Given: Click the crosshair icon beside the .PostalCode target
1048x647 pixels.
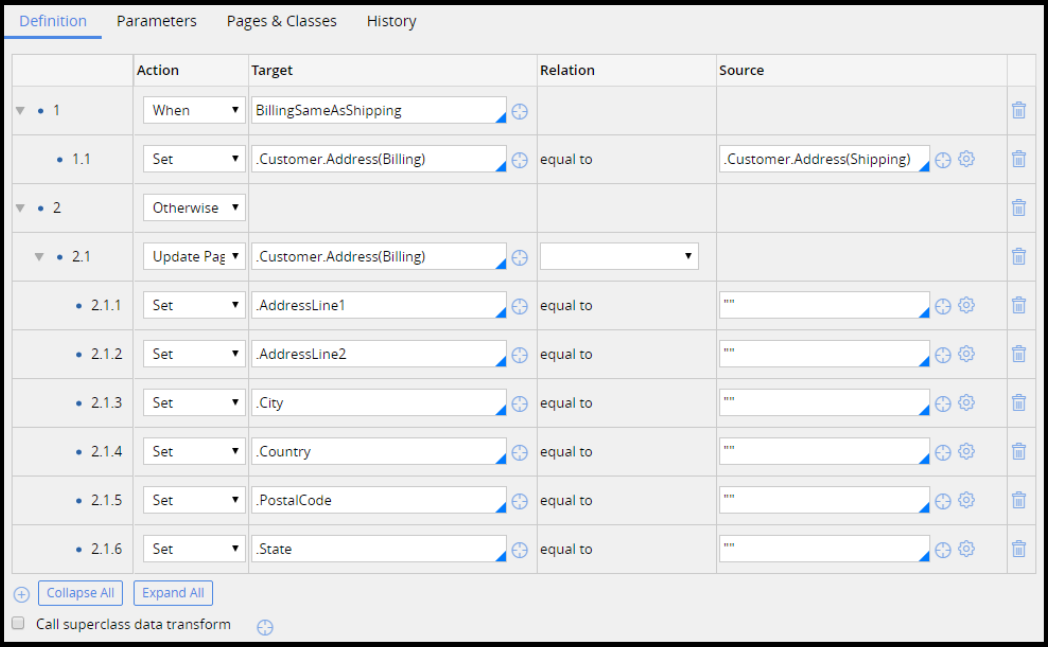Looking at the screenshot, I should pos(520,501).
